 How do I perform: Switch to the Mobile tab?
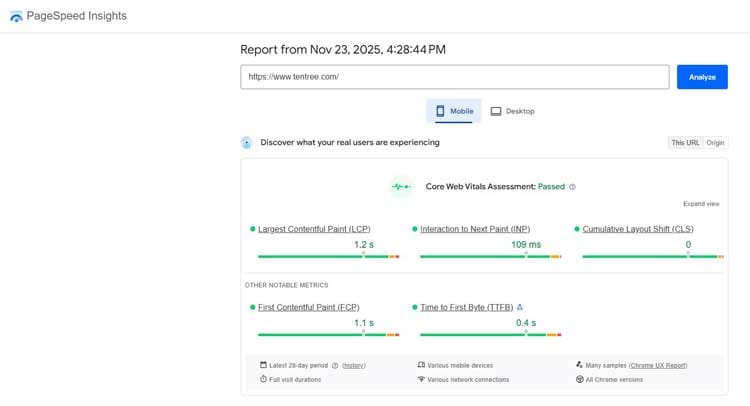tap(453, 111)
